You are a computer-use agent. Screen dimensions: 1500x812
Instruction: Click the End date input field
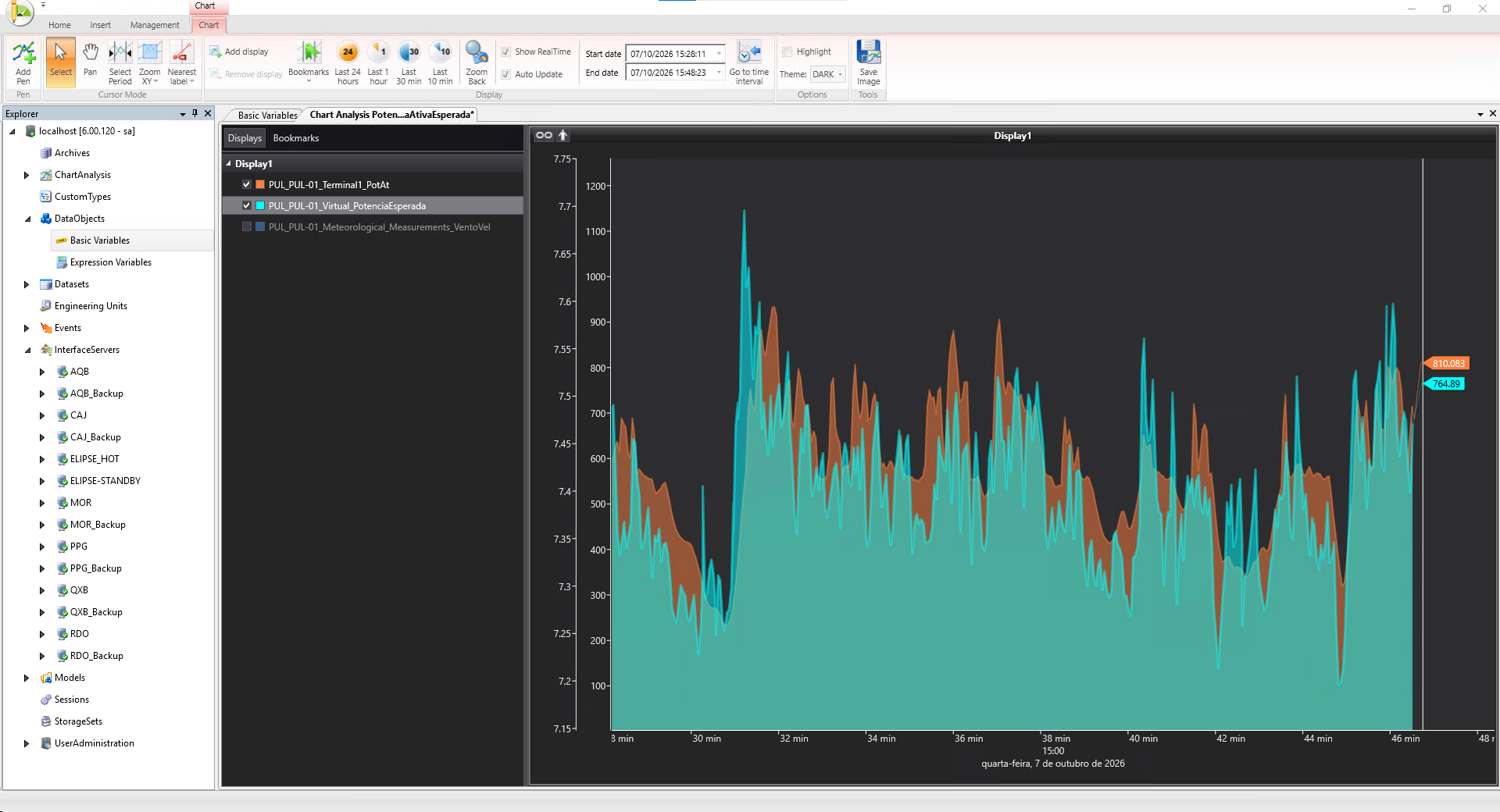click(676, 73)
